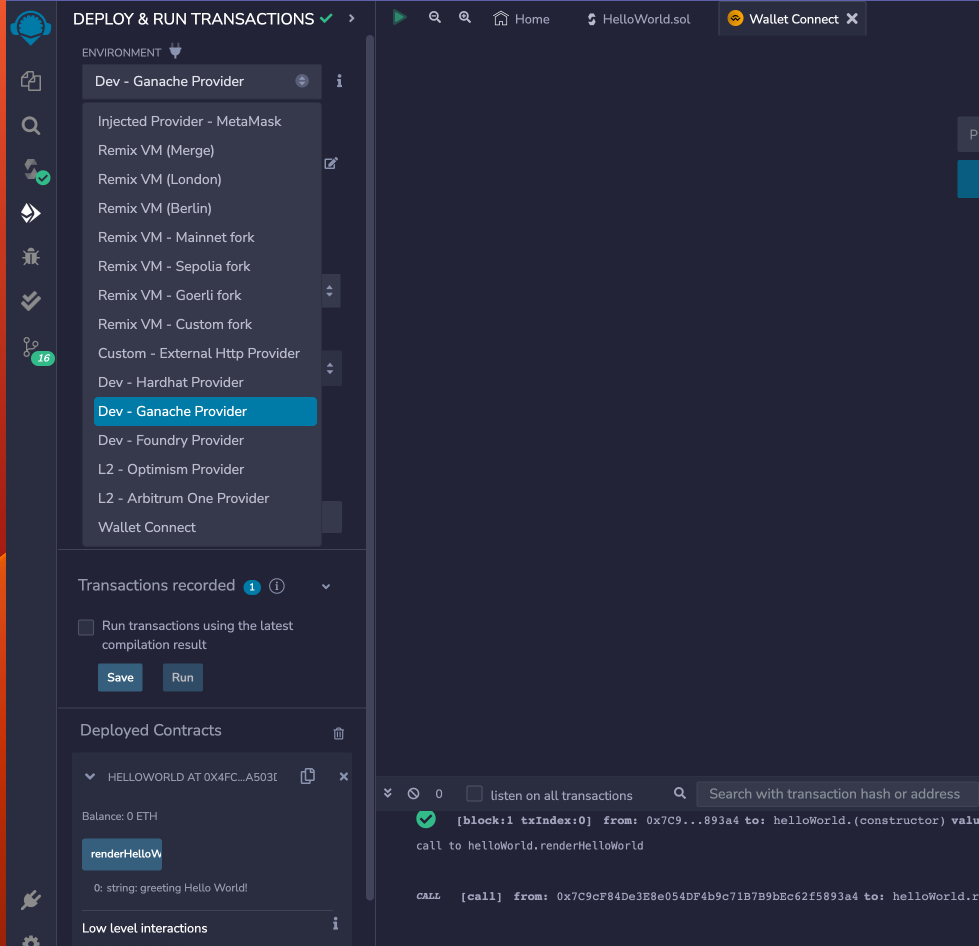Open the Git source control icon

pyautogui.click(x=36, y=350)
